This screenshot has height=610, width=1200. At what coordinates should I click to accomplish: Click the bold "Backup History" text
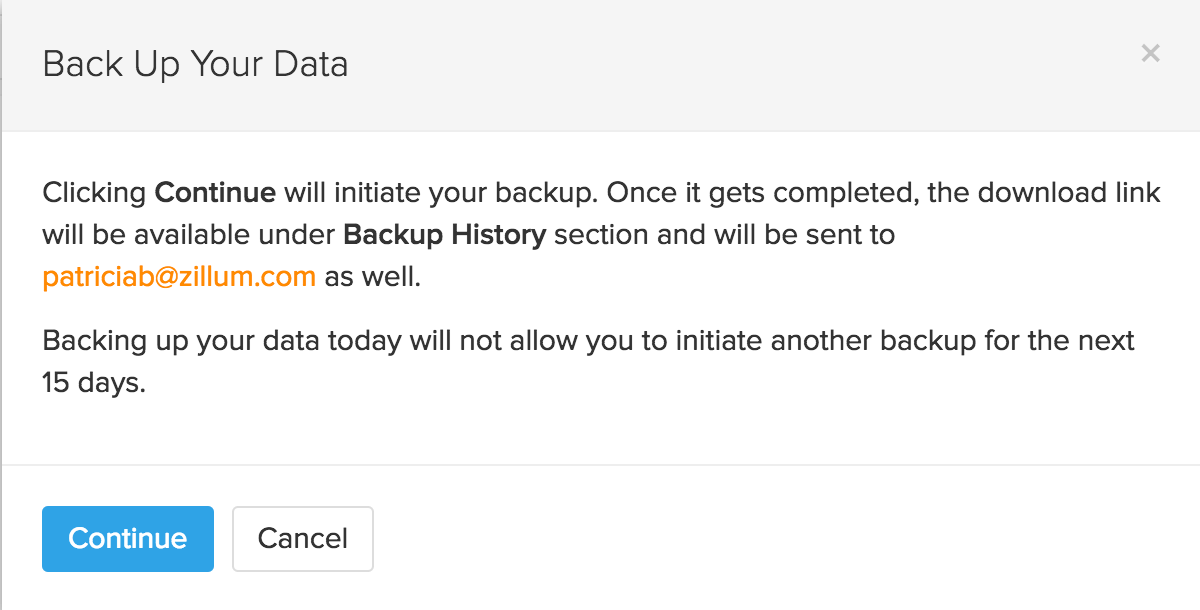coord(444,235)
